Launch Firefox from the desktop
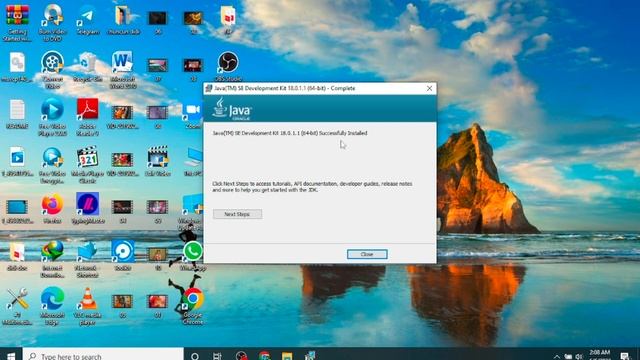The height and width of the screenshot is (360, 640). tap(52, 208)
